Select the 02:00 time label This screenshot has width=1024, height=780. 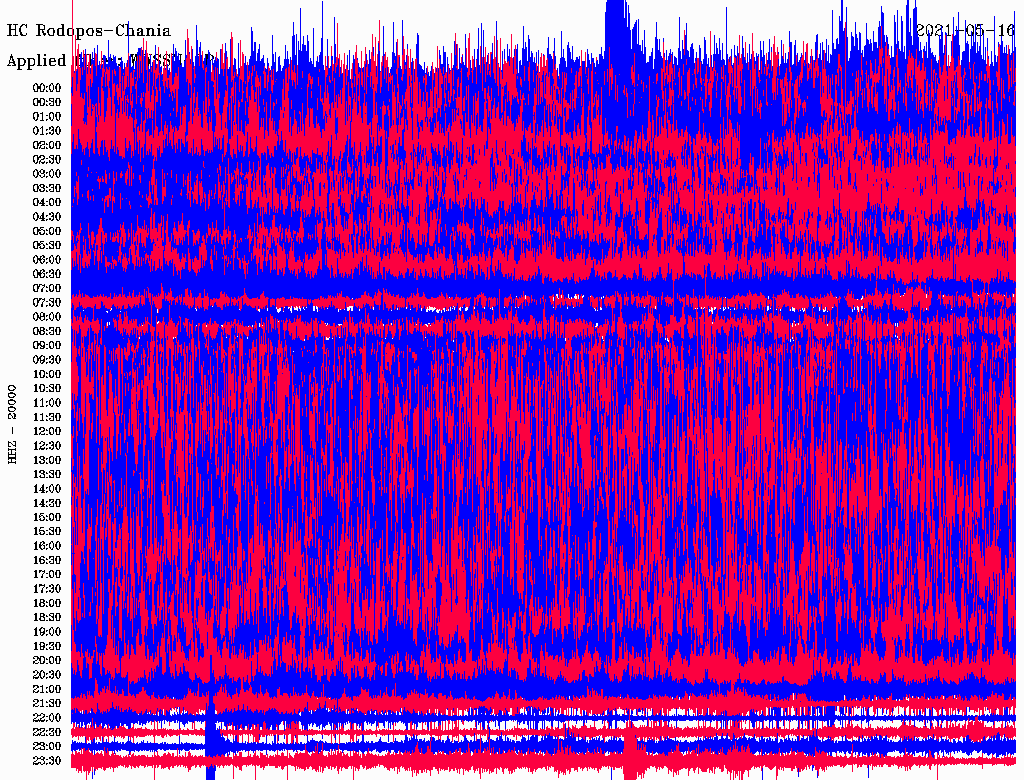coord(47,145)
